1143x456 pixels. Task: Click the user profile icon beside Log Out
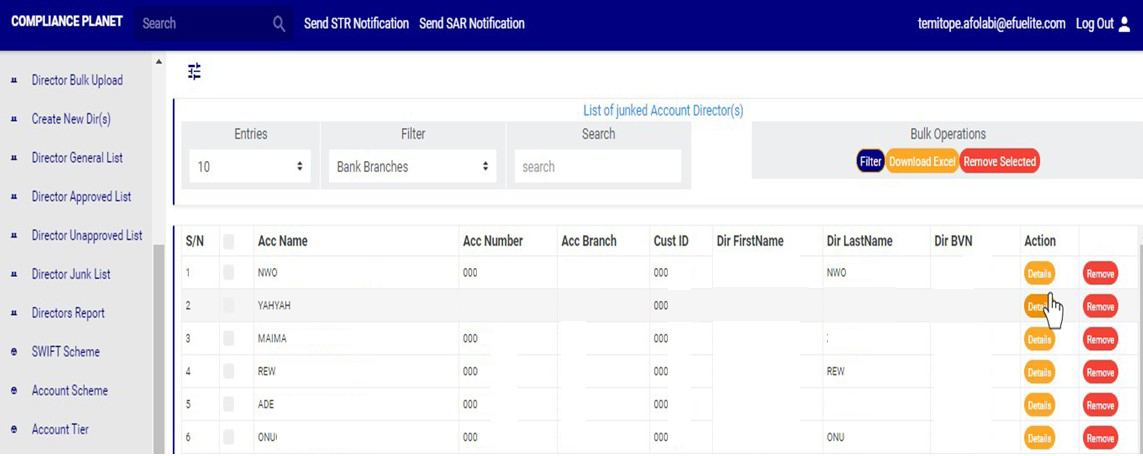(1125, 24)
